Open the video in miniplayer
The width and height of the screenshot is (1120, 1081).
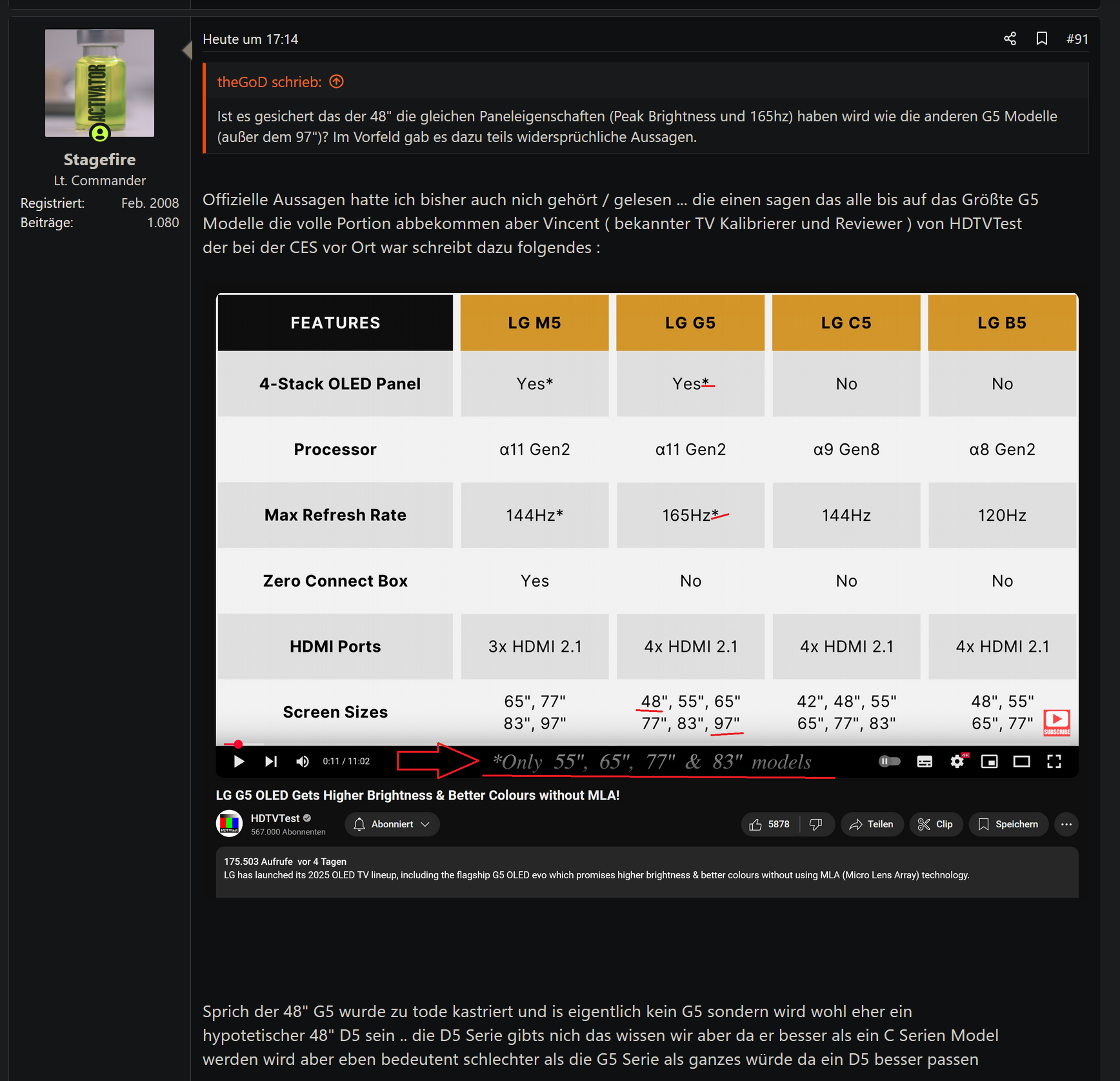pyautogui.click(x=989, y=762)
